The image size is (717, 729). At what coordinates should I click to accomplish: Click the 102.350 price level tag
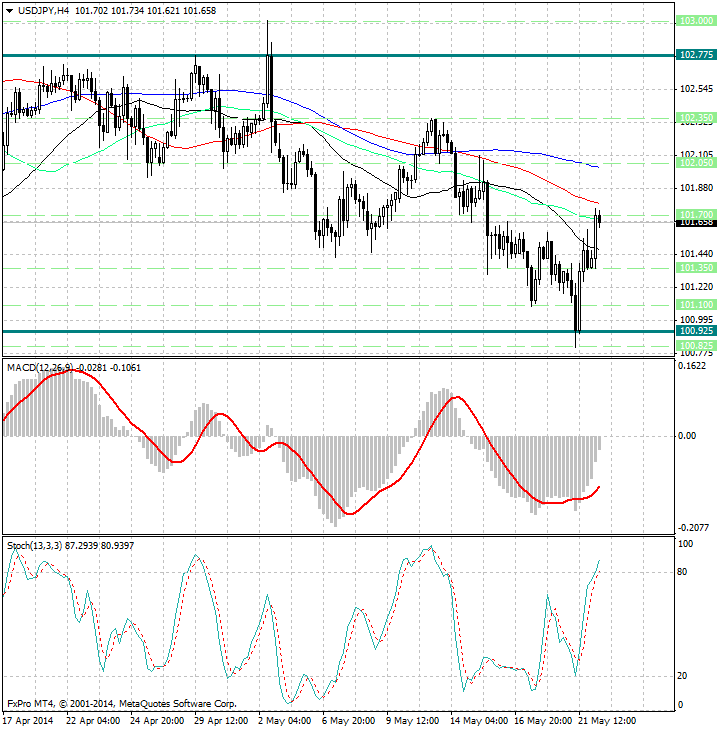(x=694, y=118)
